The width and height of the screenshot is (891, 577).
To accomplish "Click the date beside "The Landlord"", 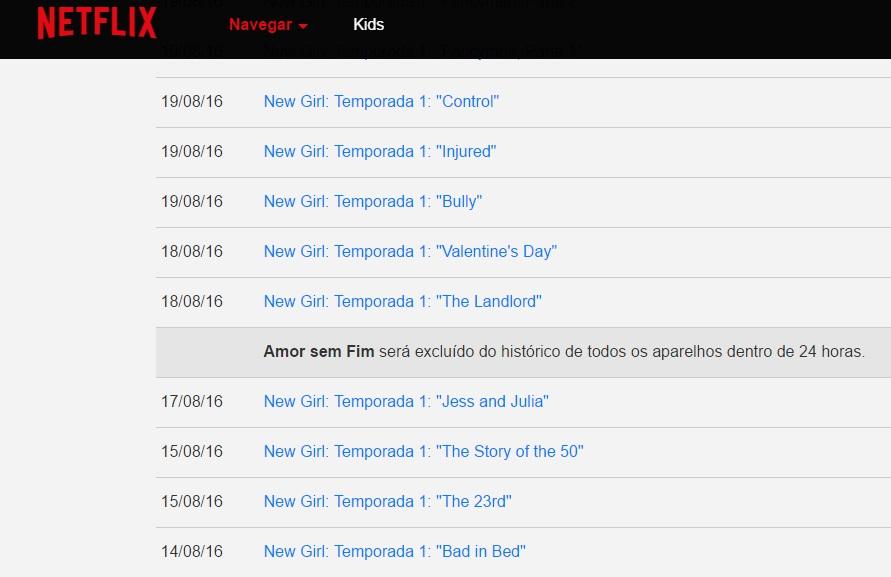I will coord(192,302).
